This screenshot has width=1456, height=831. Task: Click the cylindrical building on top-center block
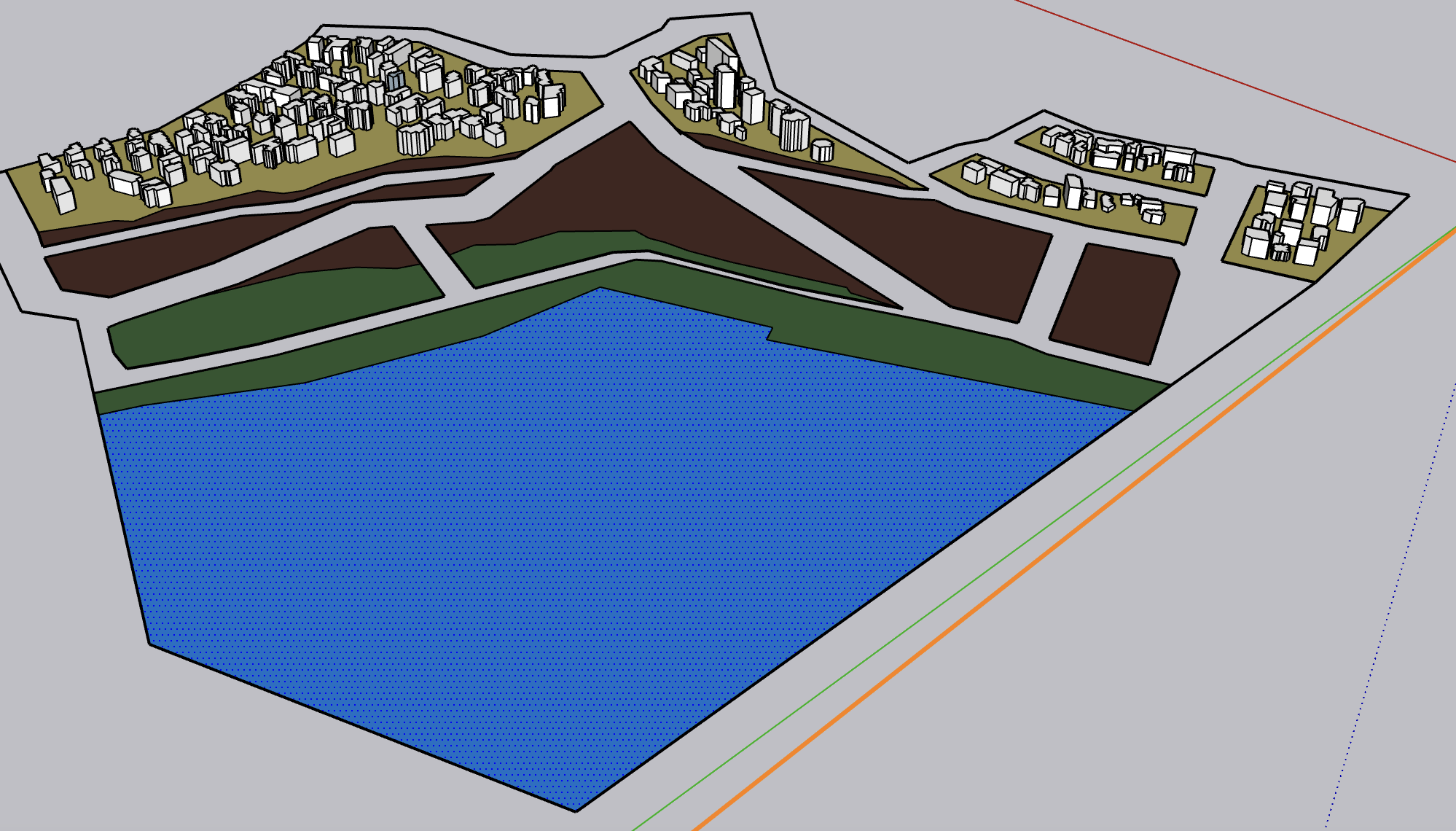[x=821, y=150]
